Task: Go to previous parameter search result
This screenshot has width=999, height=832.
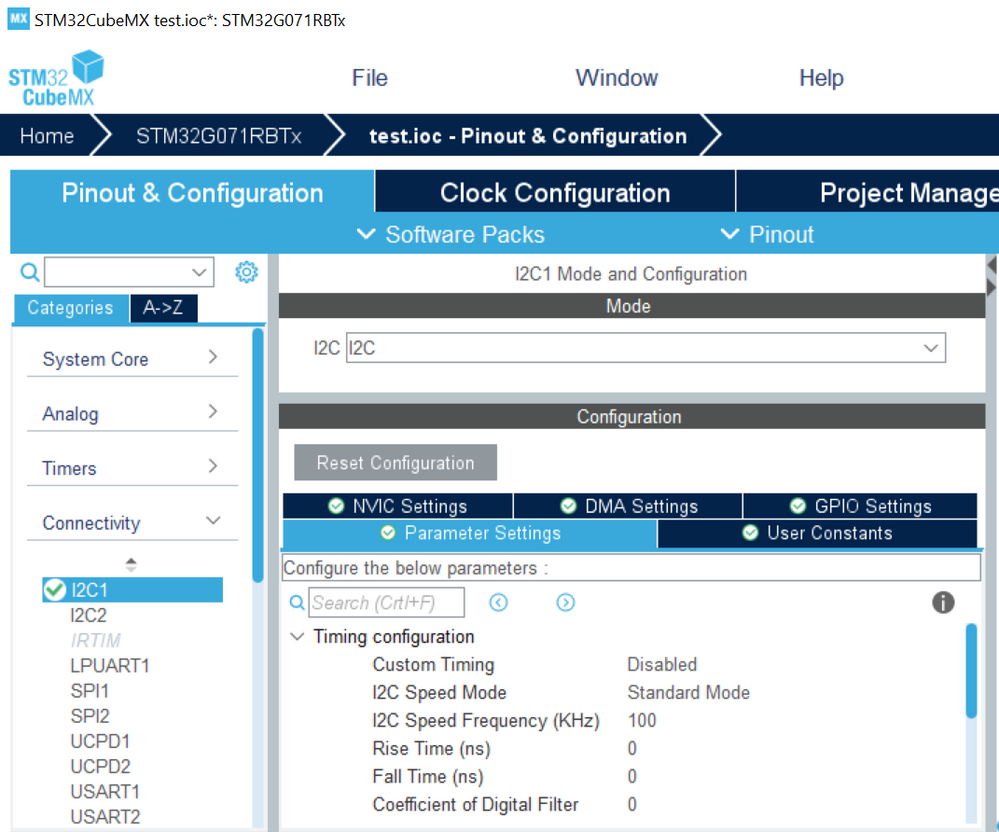Action: click(x=498, y=602)
